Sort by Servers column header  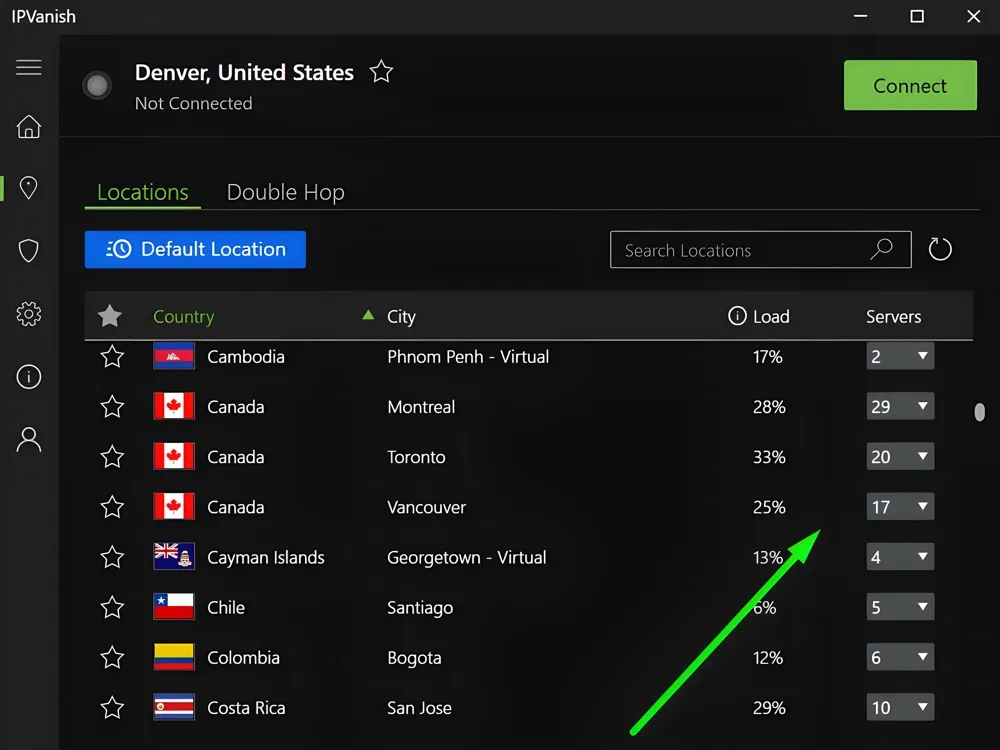click(893, 316)
